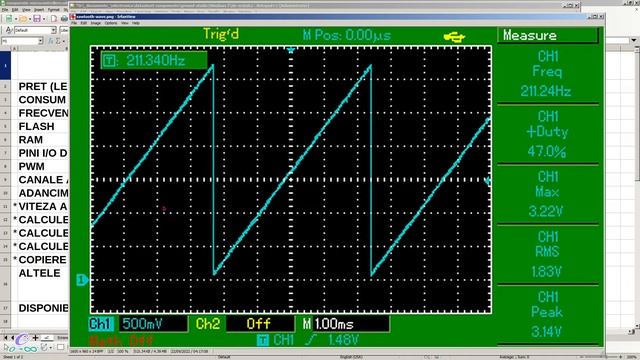The image size is (640, 360).
Task: Click the CH1 RMS 1.83V measurement
Action: click(x=547, y=254)
